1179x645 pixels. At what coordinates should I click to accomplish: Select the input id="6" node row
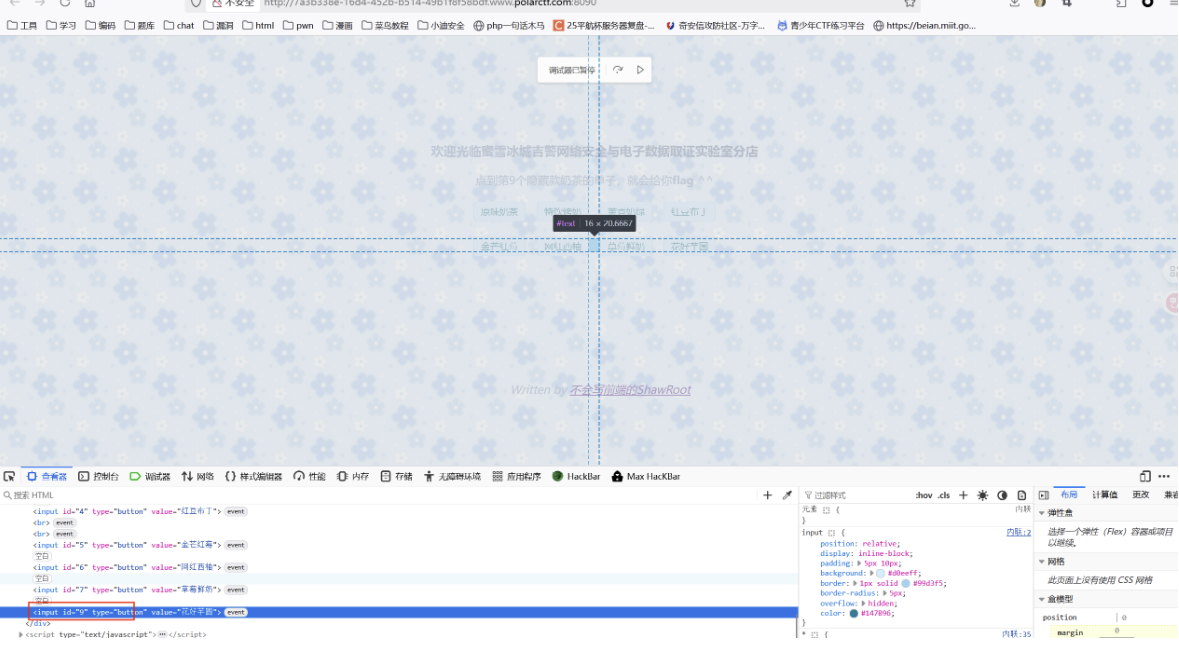[399, 568]
